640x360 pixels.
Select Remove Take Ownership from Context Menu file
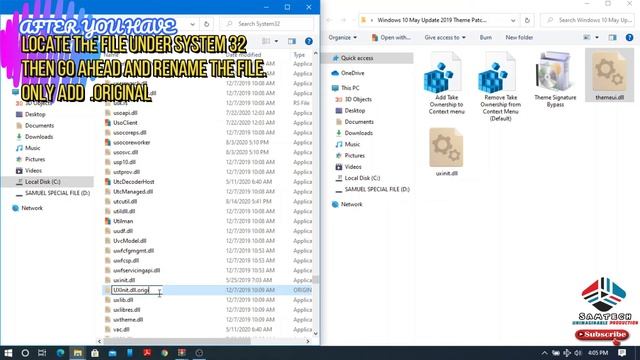(x=500, y=87)
